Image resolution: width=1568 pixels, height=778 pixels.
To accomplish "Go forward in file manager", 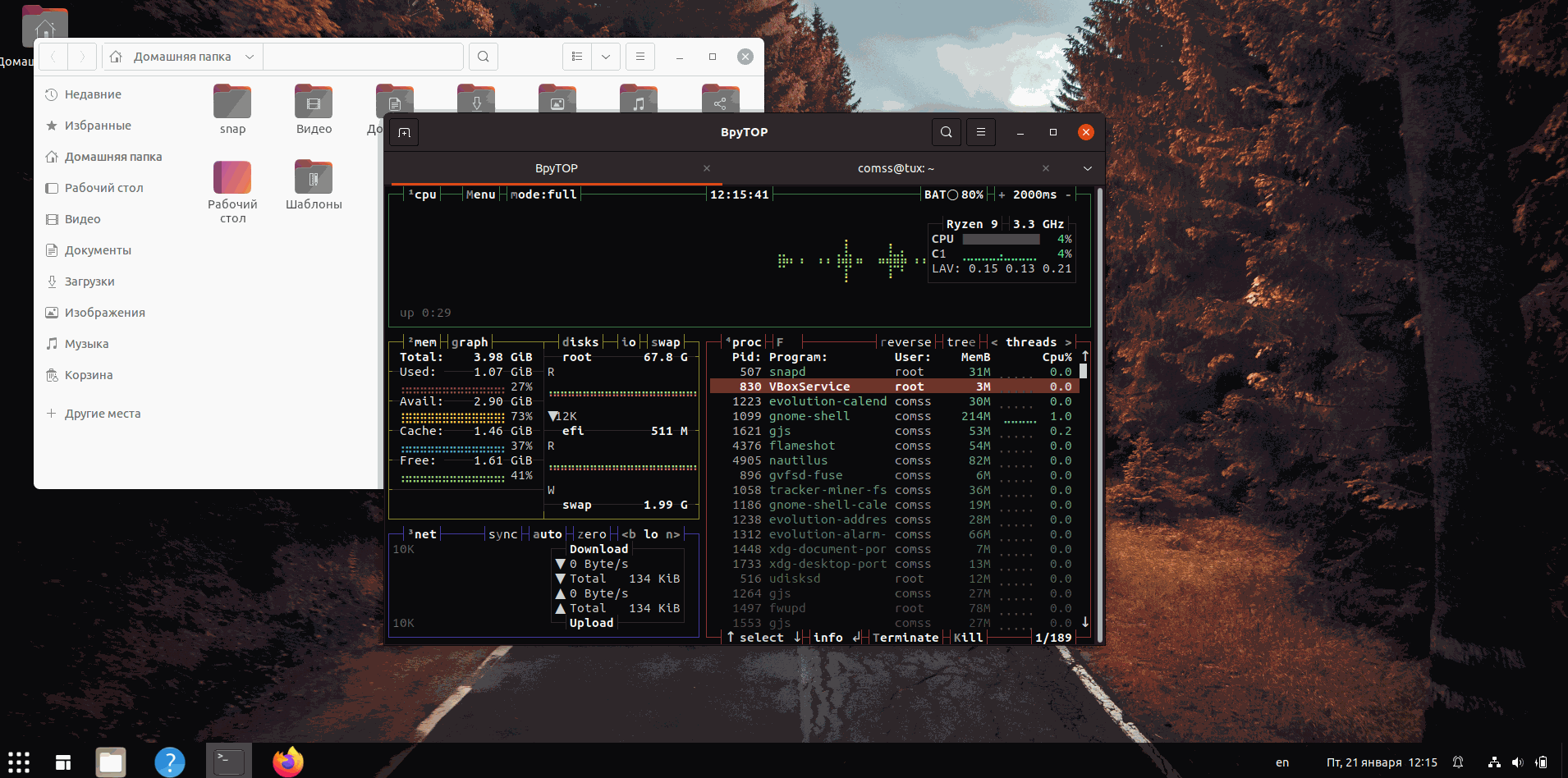I will pyautogui.click(x=82, y=57).
